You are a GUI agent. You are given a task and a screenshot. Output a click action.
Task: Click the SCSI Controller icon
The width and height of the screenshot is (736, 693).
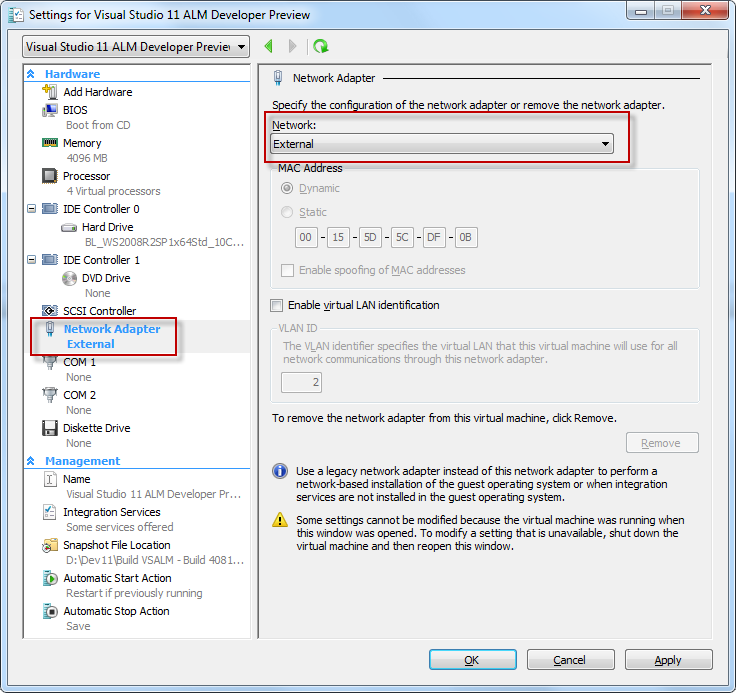pos(50,311)
